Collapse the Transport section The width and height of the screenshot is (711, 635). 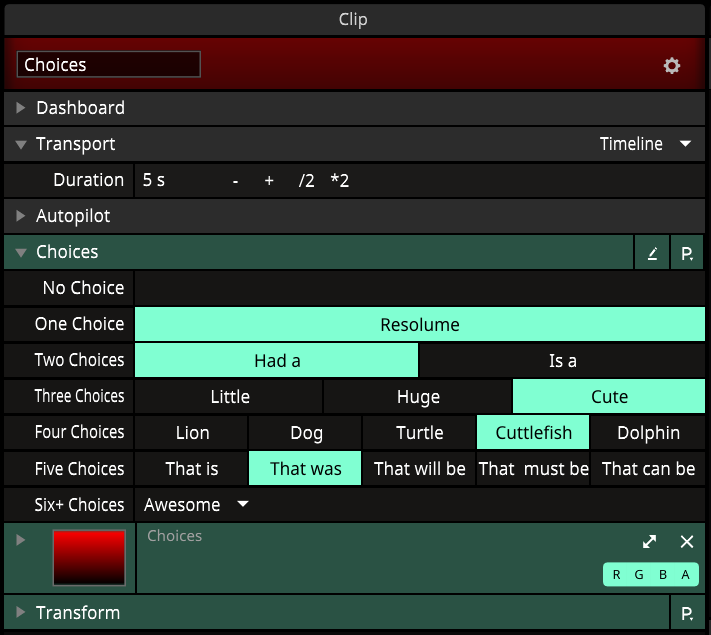click(x=20, y=144)
